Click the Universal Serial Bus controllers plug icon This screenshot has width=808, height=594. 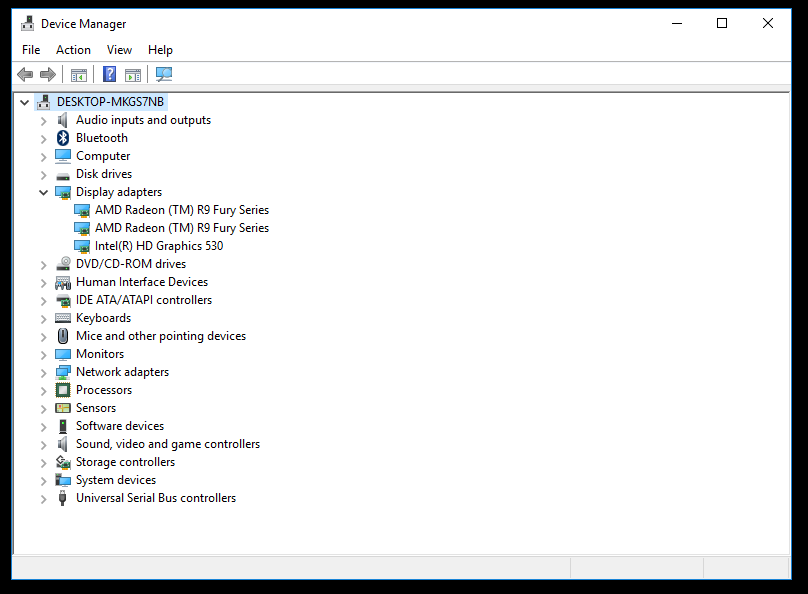pos(63,498)
